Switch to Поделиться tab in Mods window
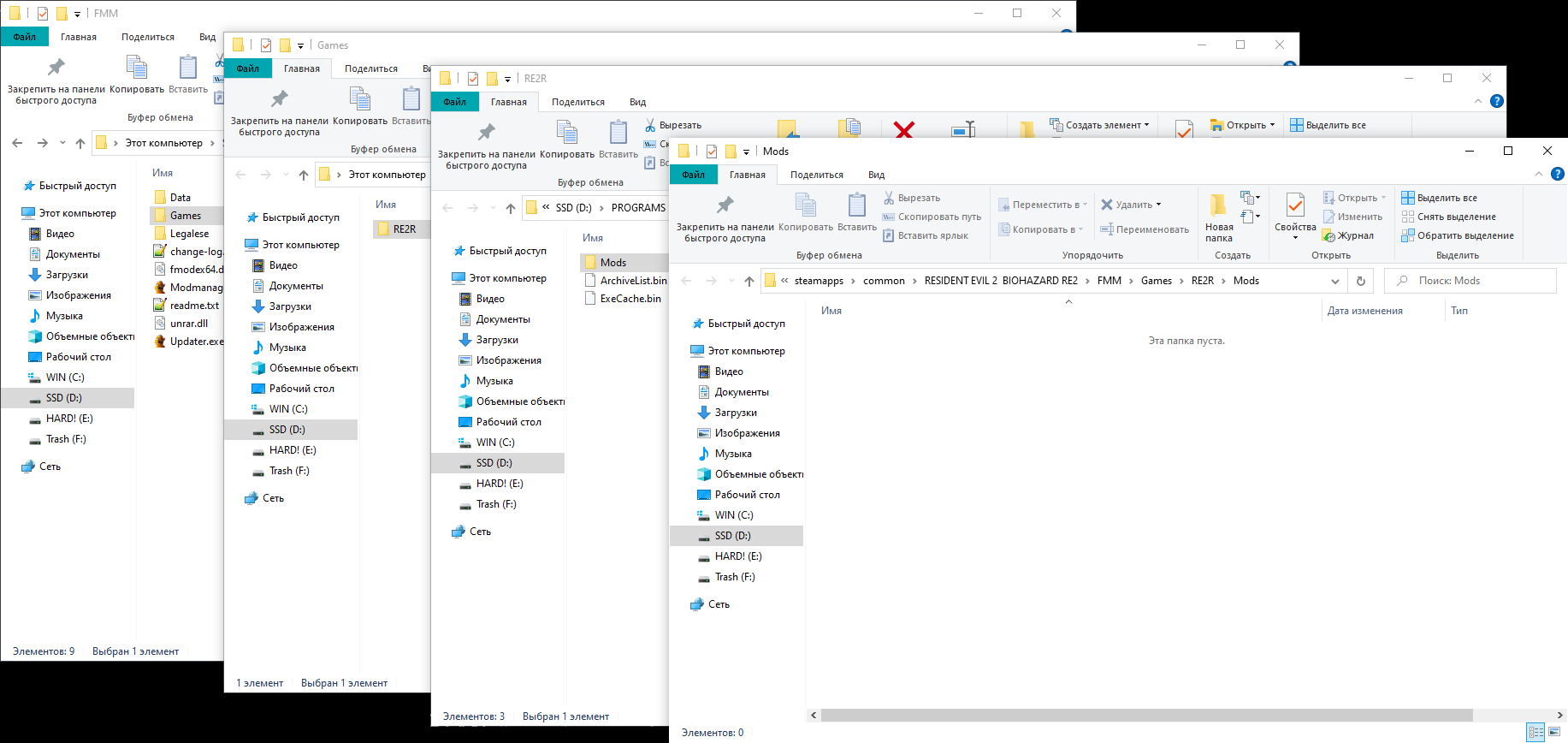Screen dimensions: 1568x743 coord(817,175)
